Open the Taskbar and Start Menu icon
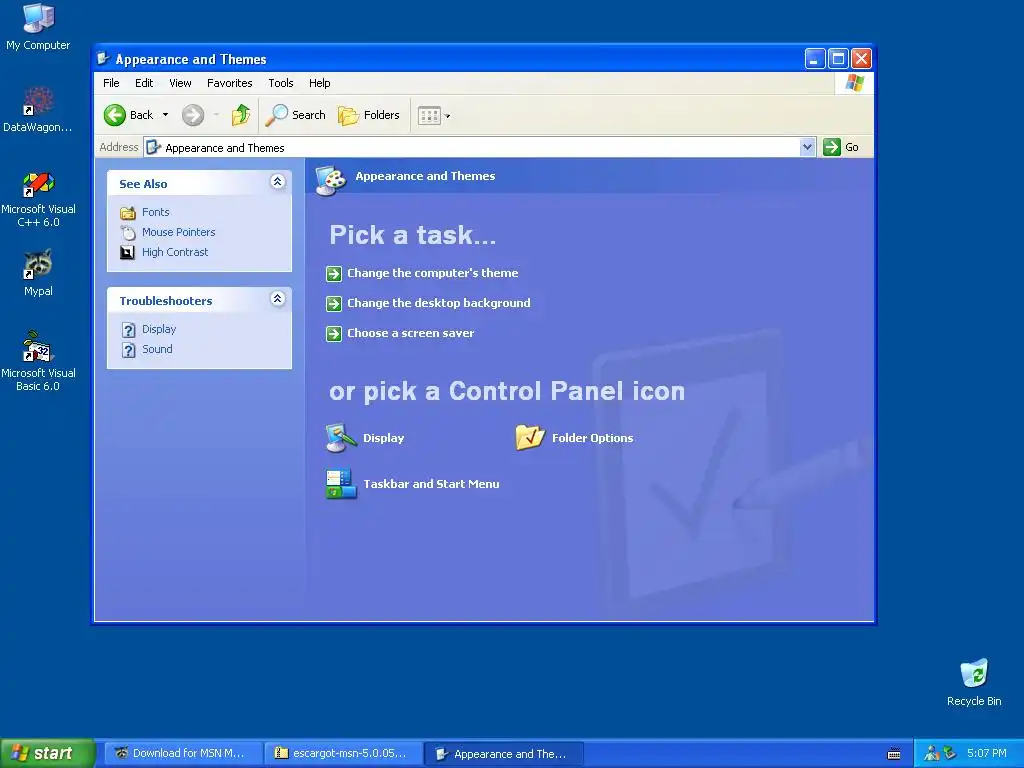 [341, 484]
